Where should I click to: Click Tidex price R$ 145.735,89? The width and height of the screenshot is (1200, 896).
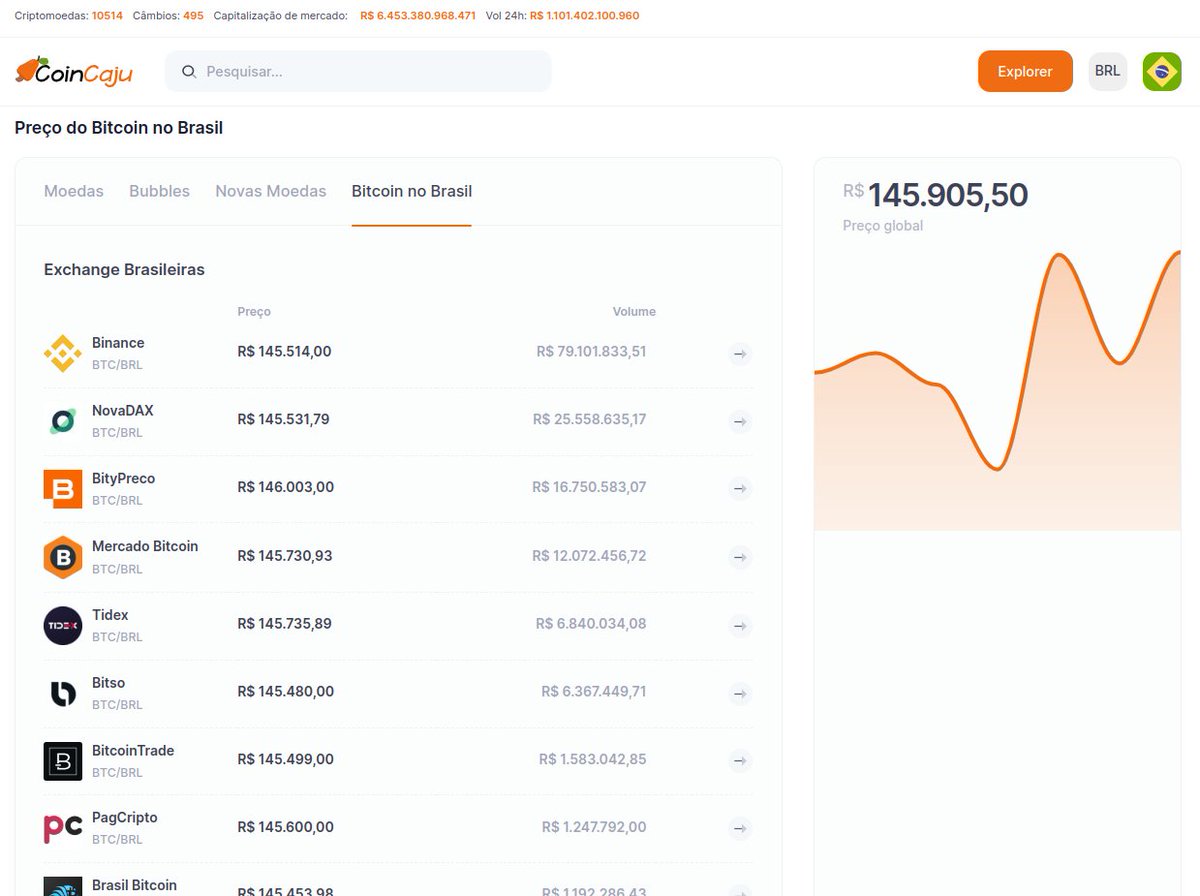click(x=284, y=624)
